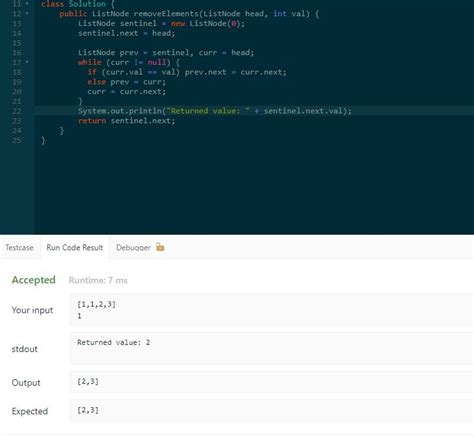Click the Expected label

coord(30,411)
